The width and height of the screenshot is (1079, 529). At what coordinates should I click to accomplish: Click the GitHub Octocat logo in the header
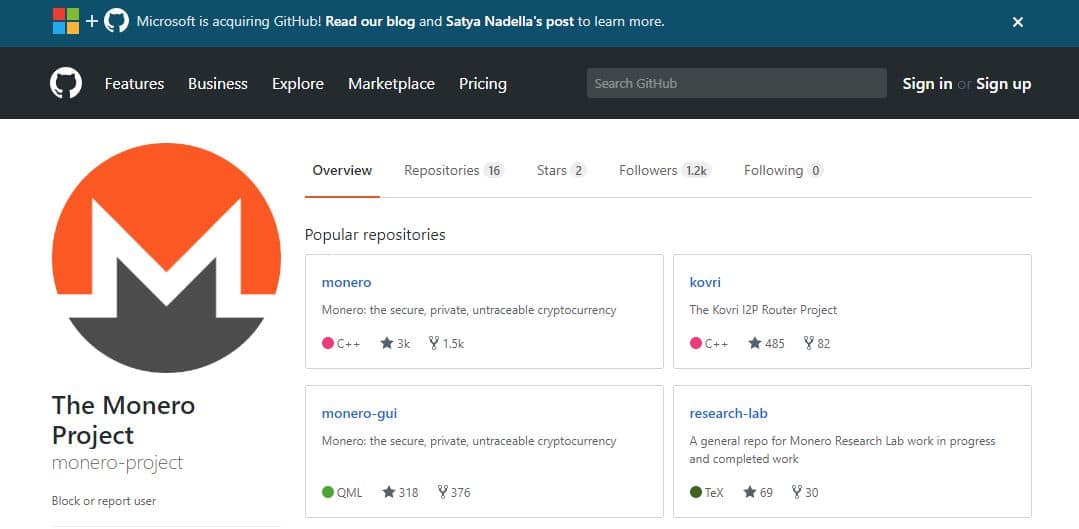tap(66, 84)
